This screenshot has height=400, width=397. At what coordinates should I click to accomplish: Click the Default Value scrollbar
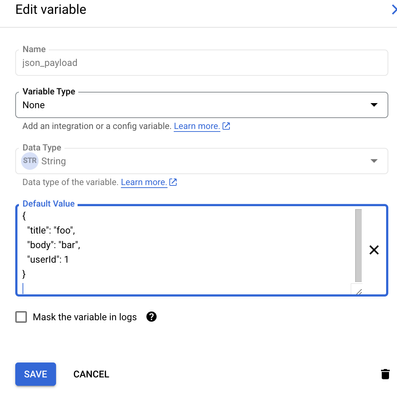pyautogui.click(x=358, y=245)
